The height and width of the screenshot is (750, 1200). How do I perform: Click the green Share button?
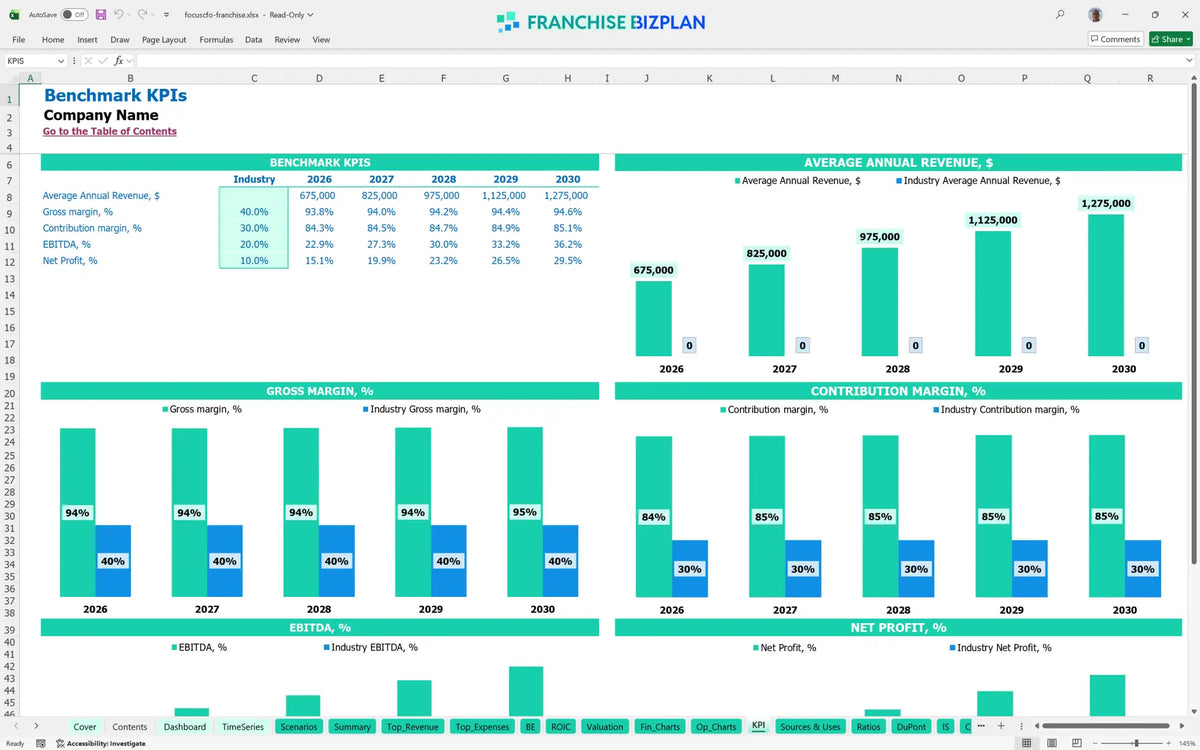[1170, 39]
